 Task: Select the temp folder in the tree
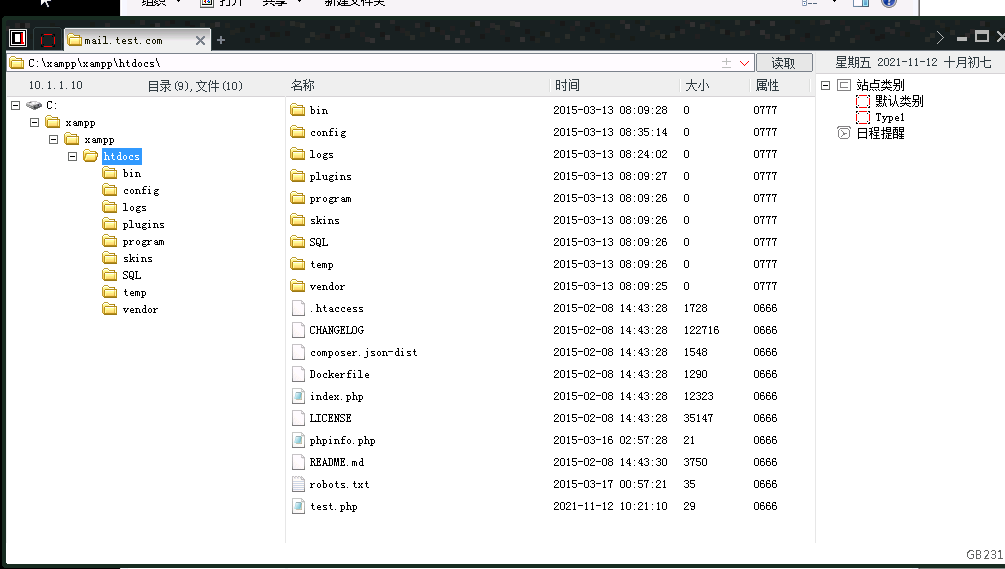(134, 292)
